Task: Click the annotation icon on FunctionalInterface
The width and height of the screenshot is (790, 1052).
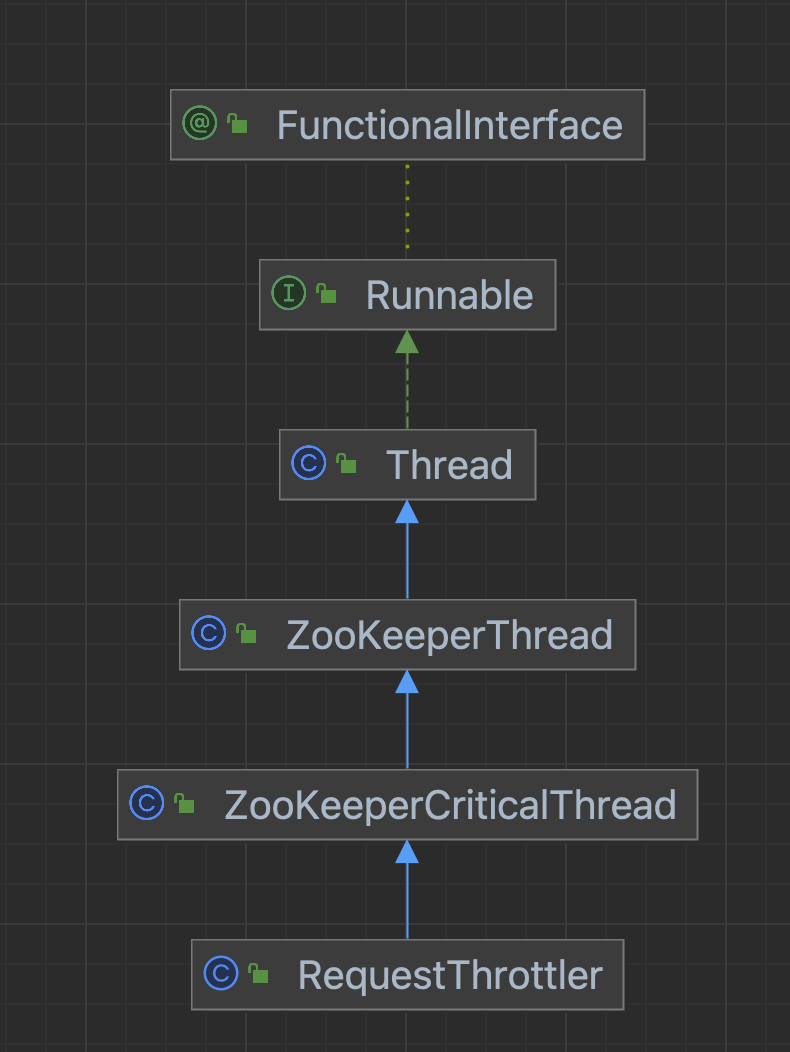Action: pos(199,124)
